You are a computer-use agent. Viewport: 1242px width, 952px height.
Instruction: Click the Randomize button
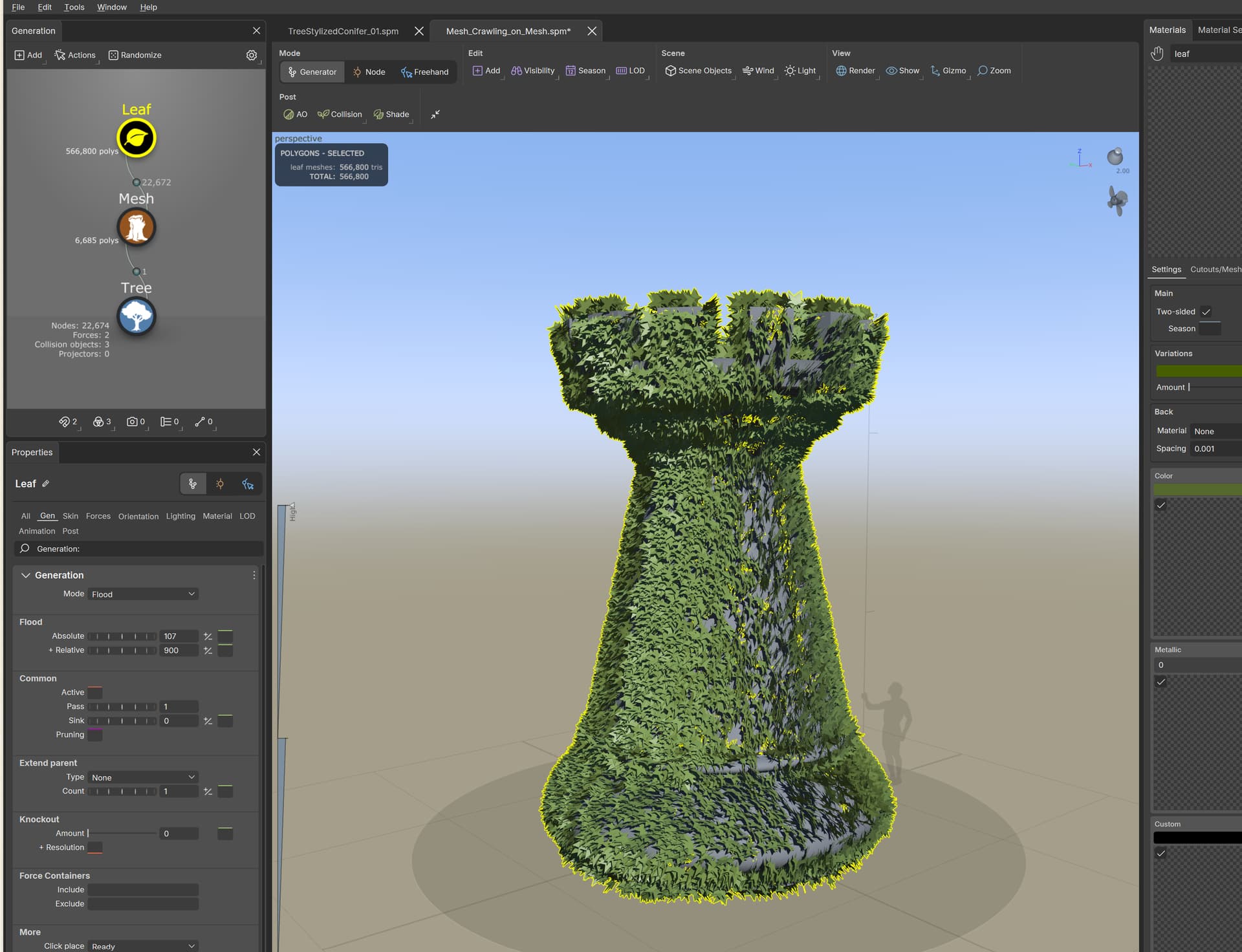coord(135,55)
